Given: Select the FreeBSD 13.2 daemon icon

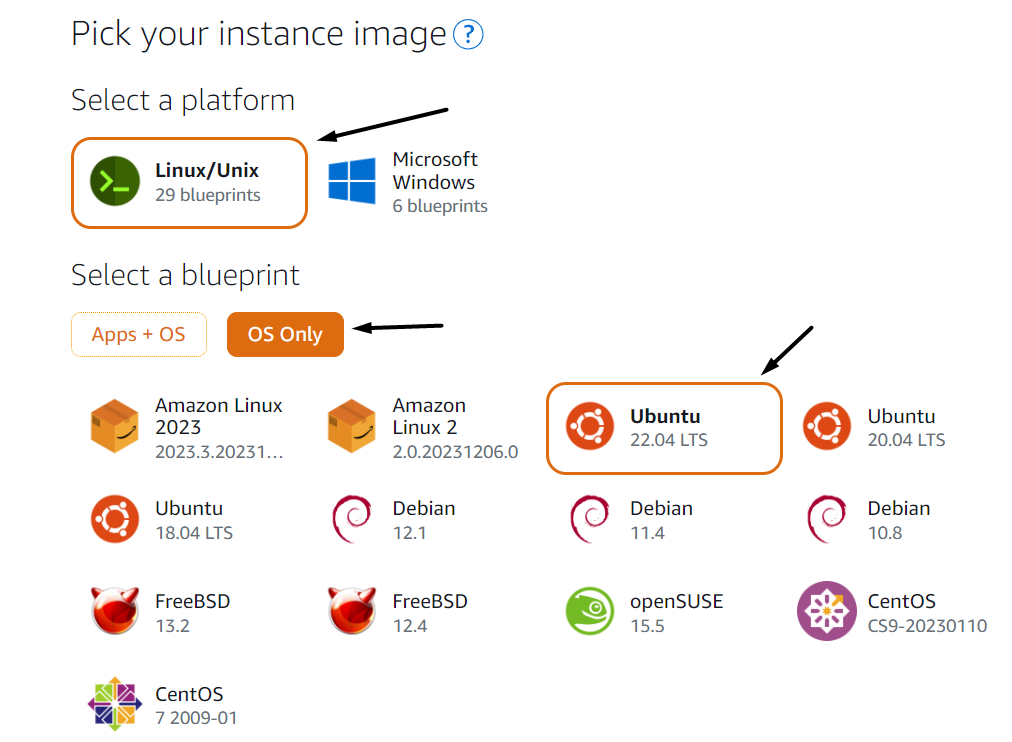Looking at the screenshot, I should [x=115, y=612].
